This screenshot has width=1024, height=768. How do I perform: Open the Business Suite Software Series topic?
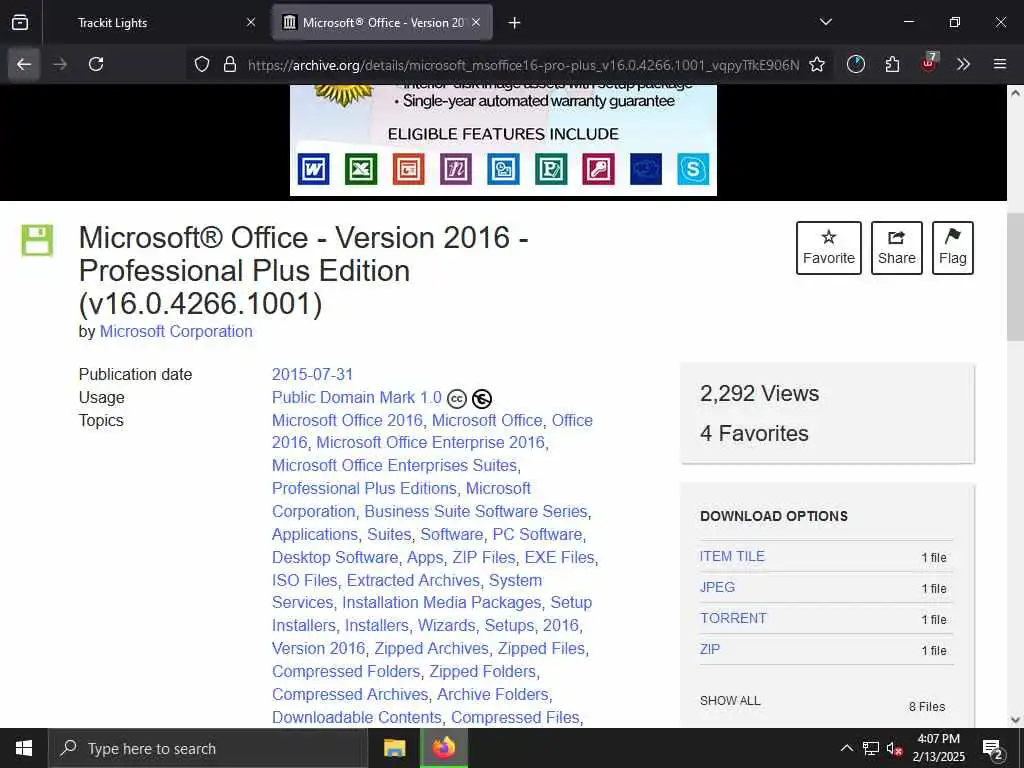point(476,511)
